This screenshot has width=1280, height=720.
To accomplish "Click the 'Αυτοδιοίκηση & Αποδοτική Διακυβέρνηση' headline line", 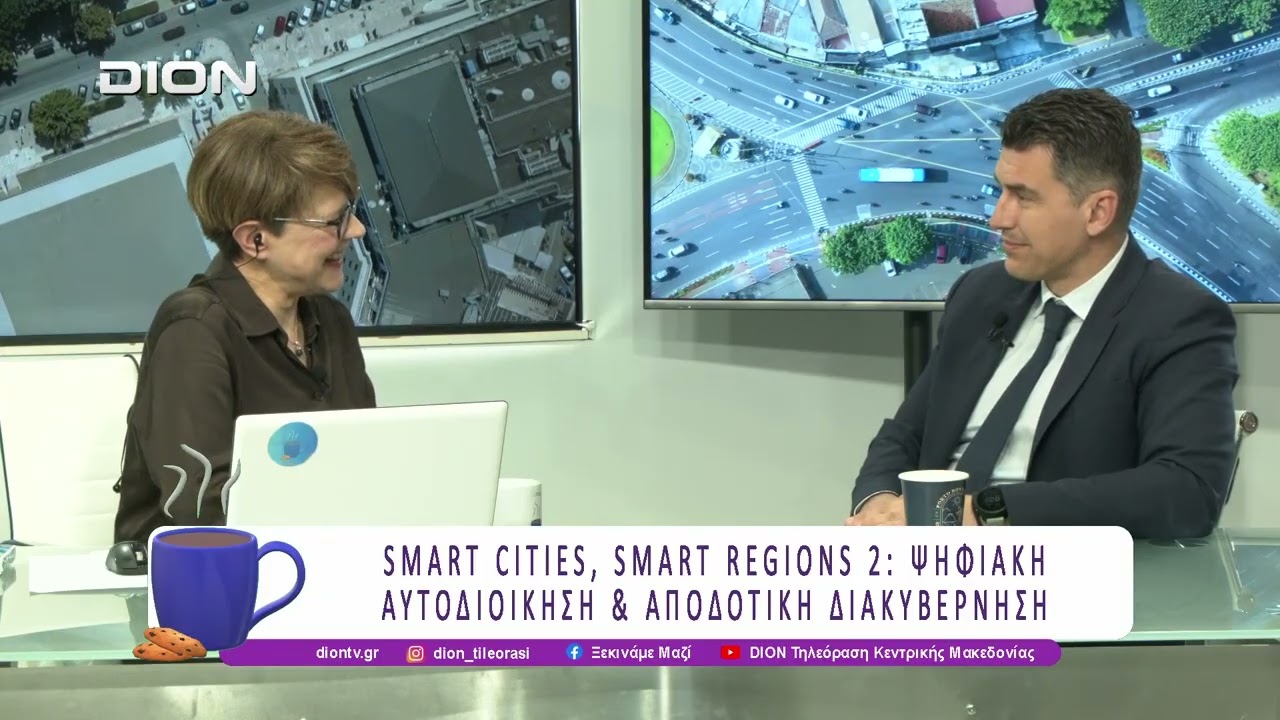I will [714, 606].
